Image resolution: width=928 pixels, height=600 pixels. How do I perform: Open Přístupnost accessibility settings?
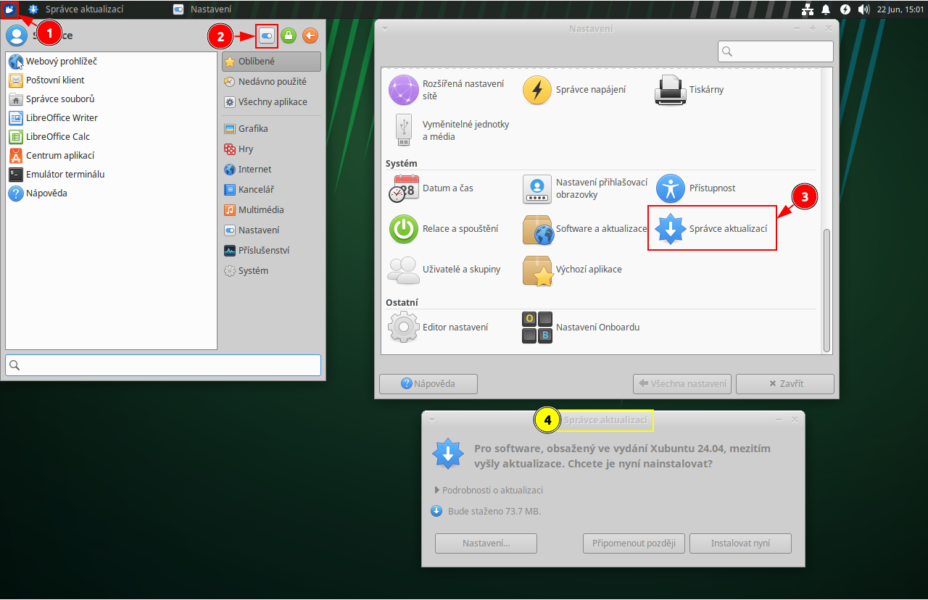(x=695, y=188)
